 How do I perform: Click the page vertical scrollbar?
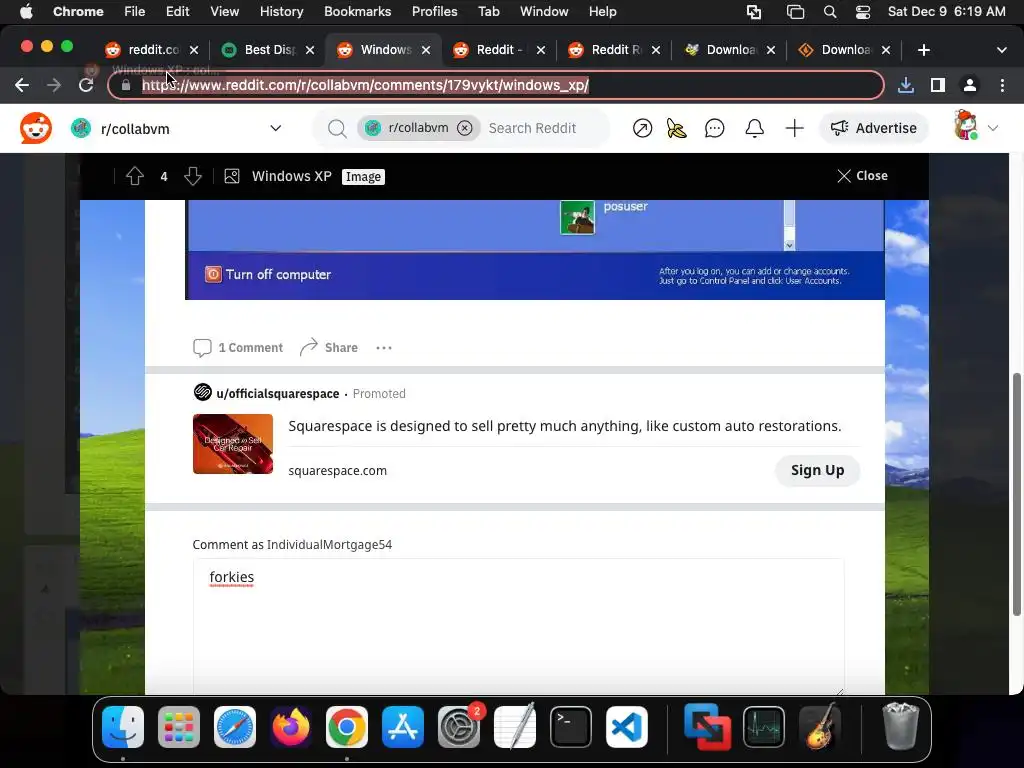(x=1016, y=494)
